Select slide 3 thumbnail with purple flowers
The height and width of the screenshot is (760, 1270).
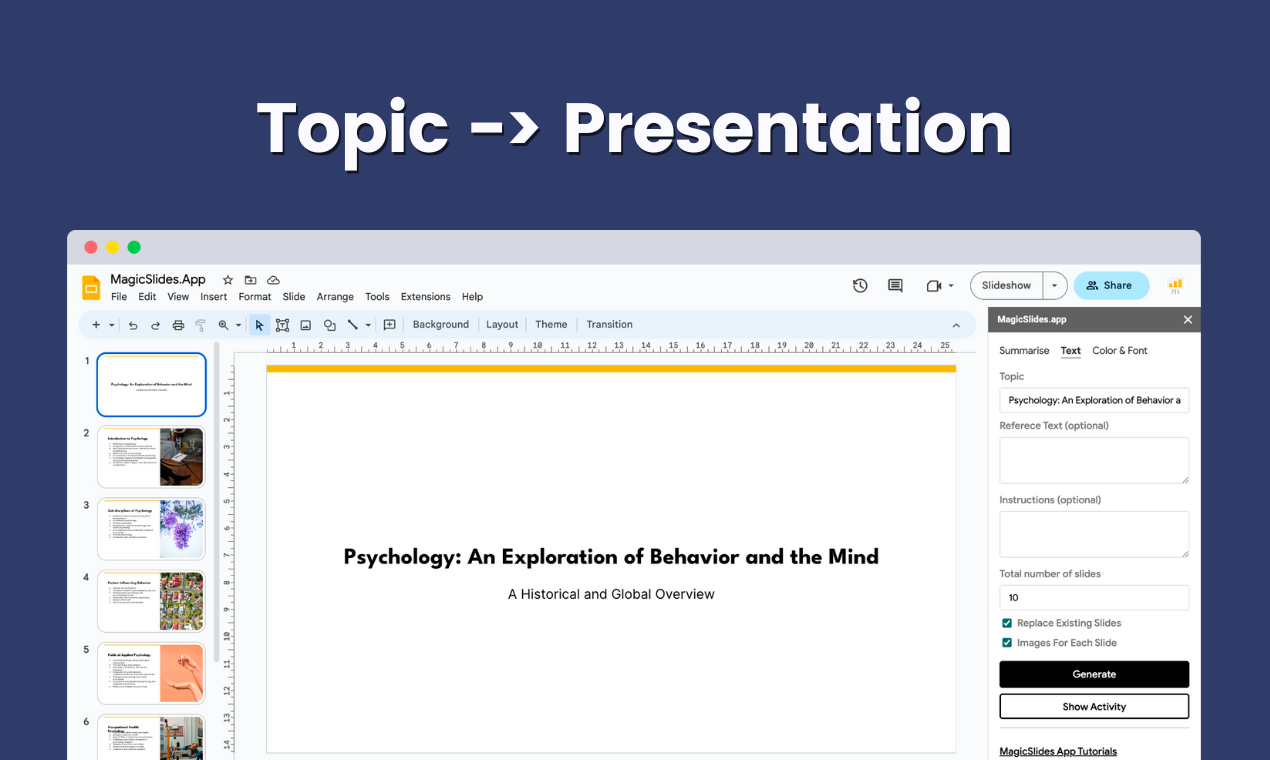pyautogui.click(x=151, y=529)
